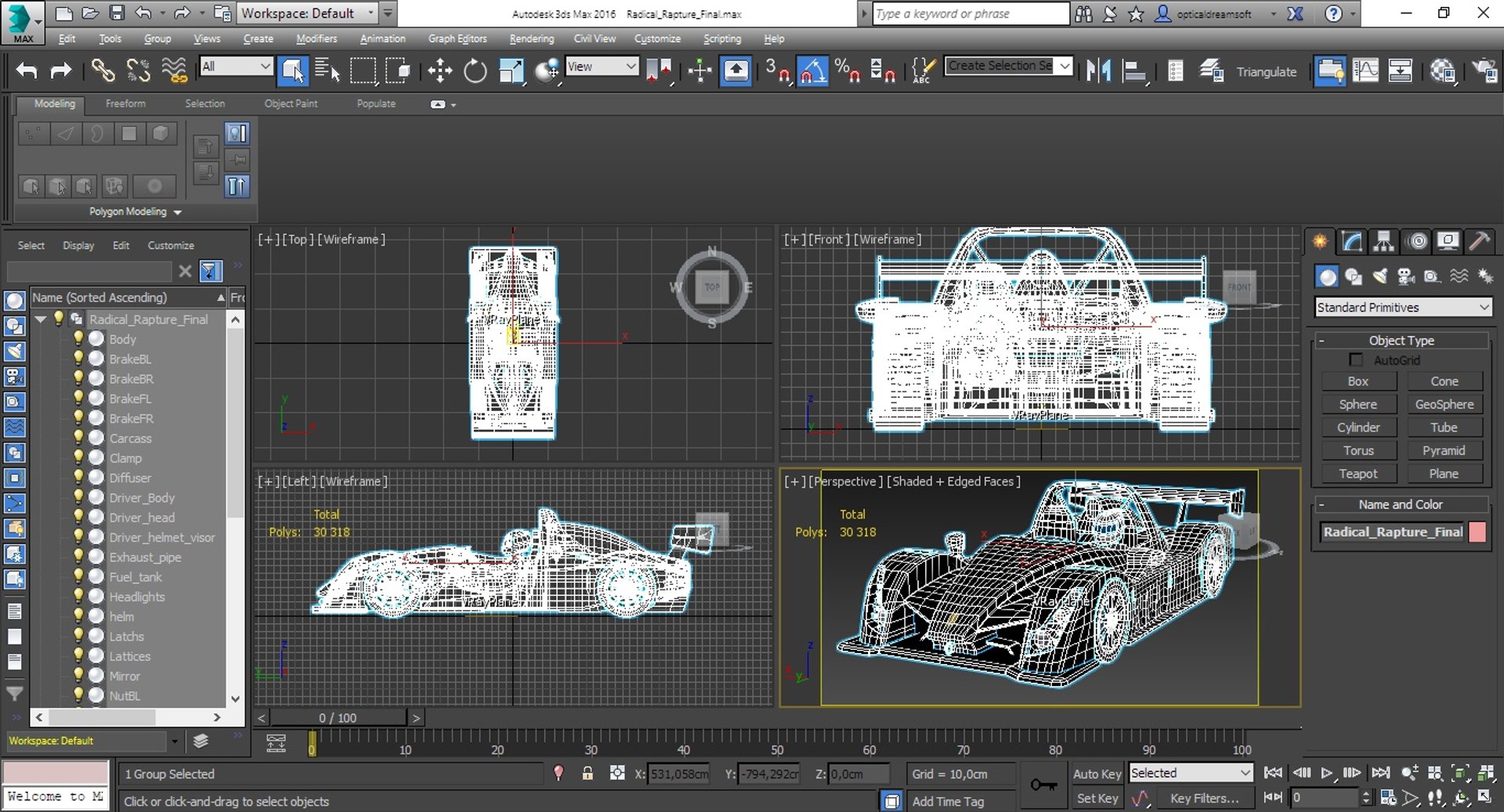Viewport: 1504px width, 812px height.
Task: Open the selection filter All dropdown
Action: (x=236, y=67)
